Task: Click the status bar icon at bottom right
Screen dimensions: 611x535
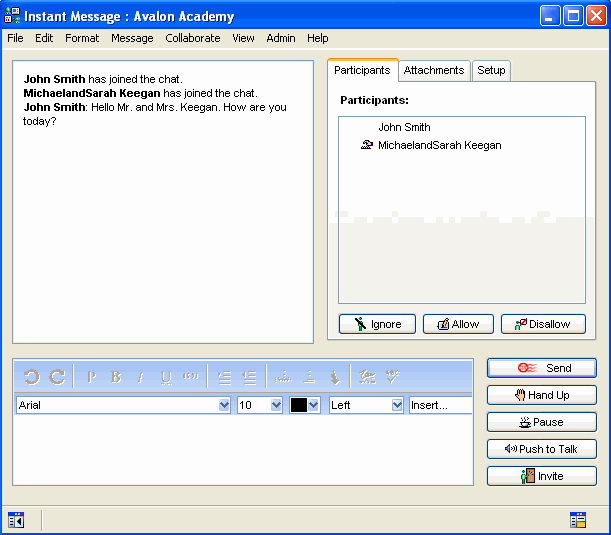Action: [x=577, y=519]
